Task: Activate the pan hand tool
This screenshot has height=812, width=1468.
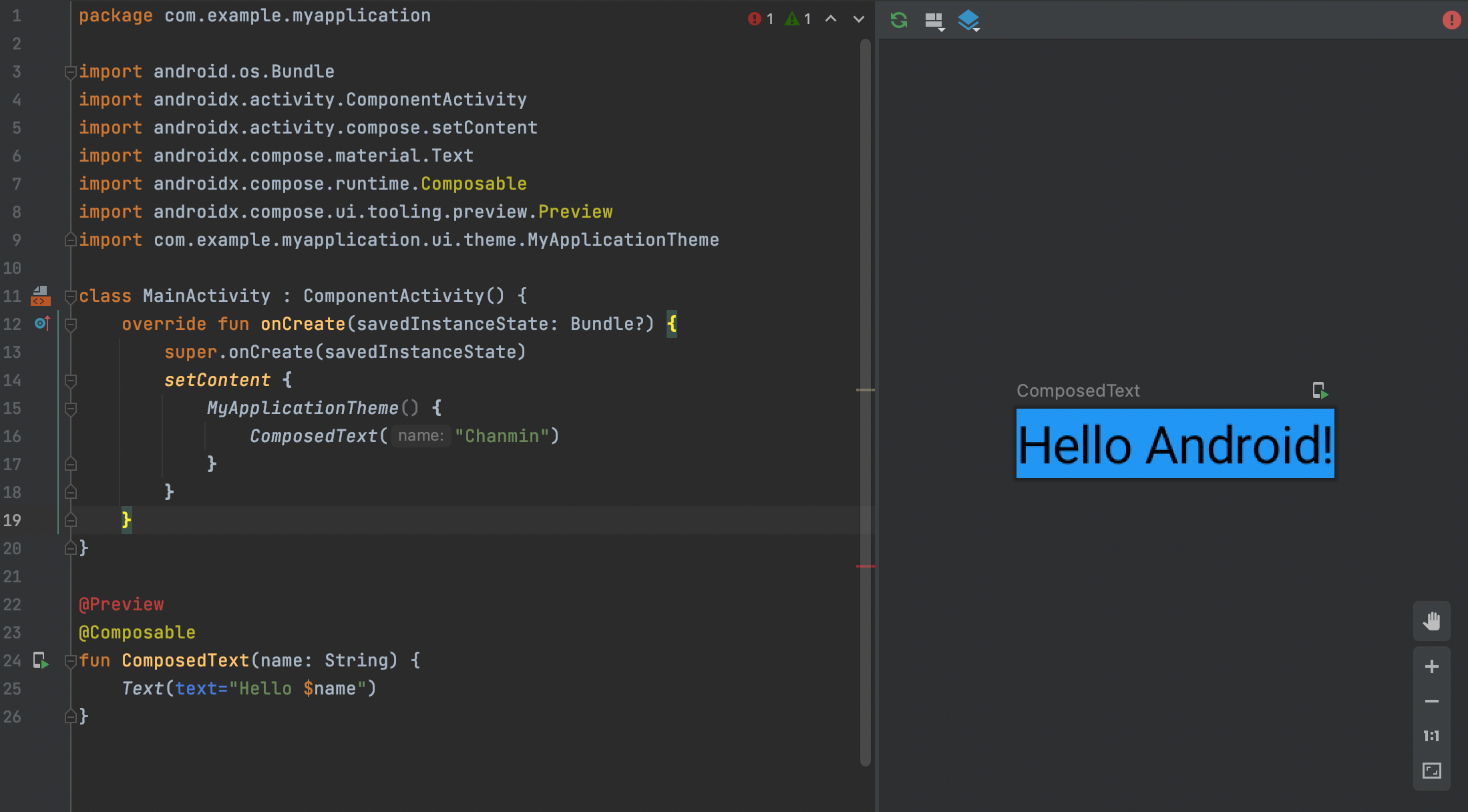Action: click(1431, 621)
